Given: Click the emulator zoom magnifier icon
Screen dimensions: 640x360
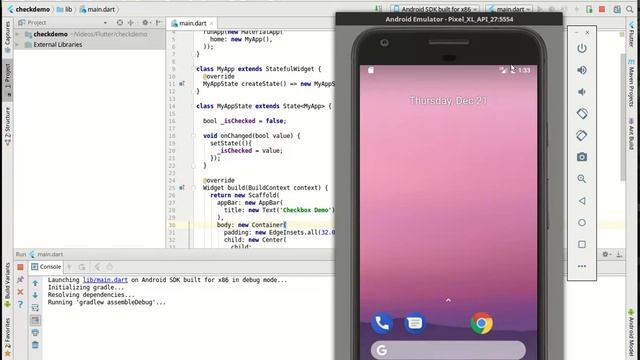Looking at the screenshot, I should [x=582, y=179].
